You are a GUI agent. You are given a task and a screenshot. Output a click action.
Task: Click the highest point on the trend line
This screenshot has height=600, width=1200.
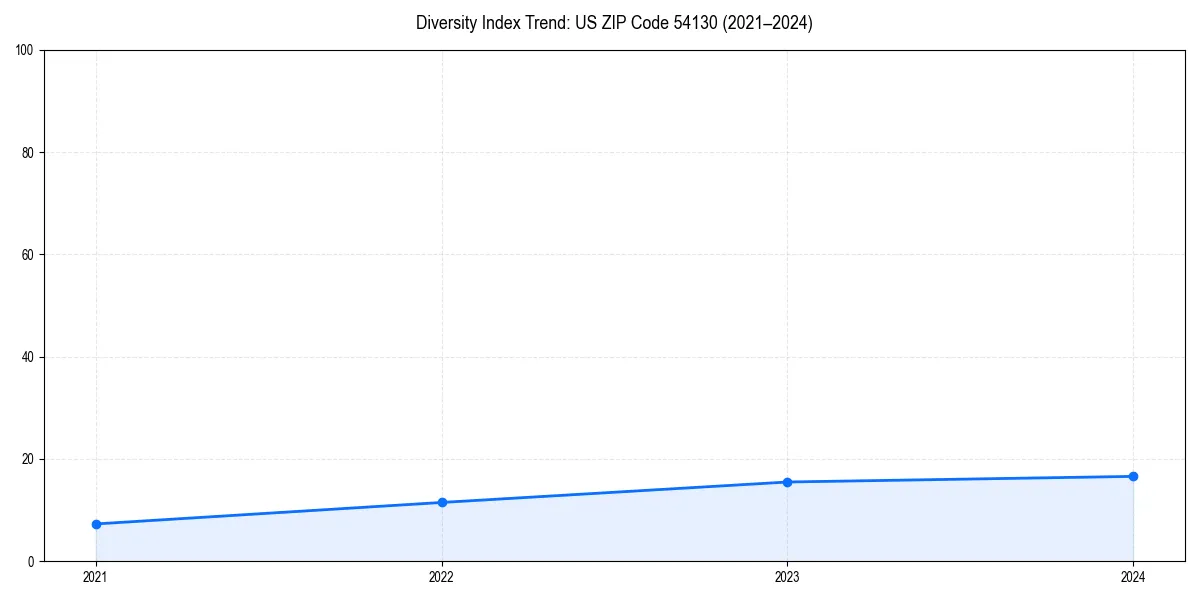(1133, 476)
